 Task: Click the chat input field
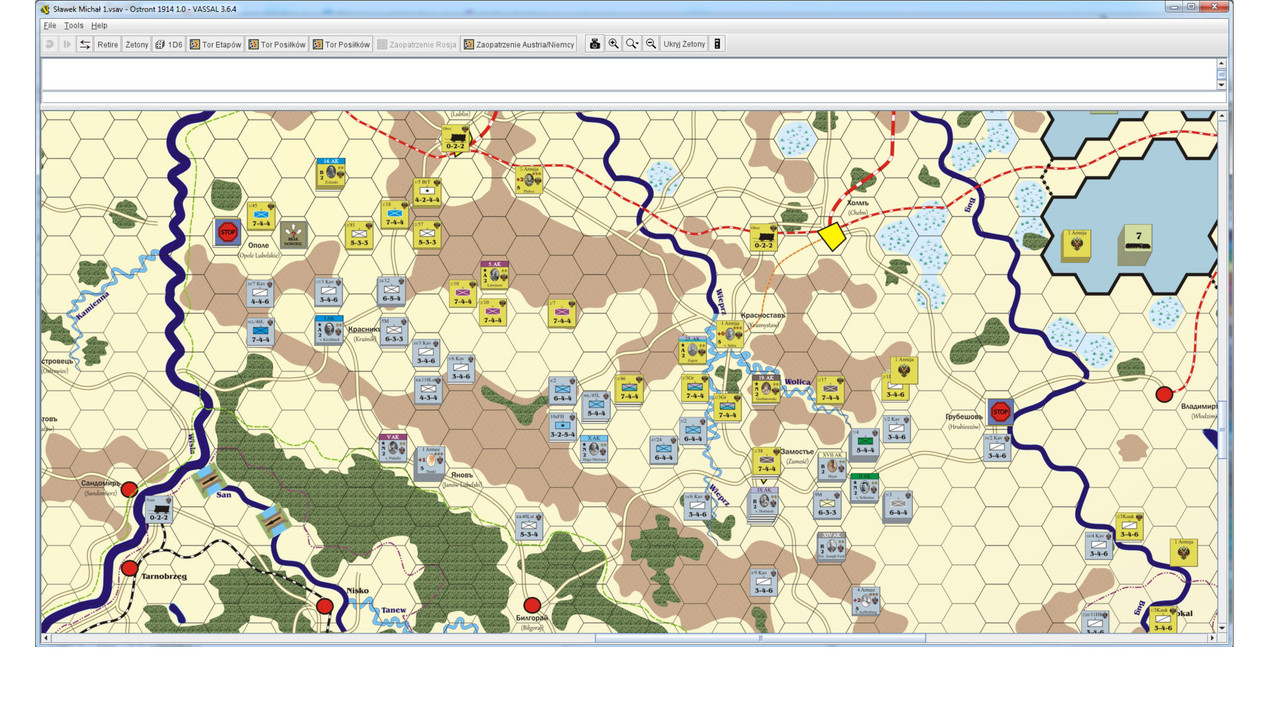click(x=628, y=98)
